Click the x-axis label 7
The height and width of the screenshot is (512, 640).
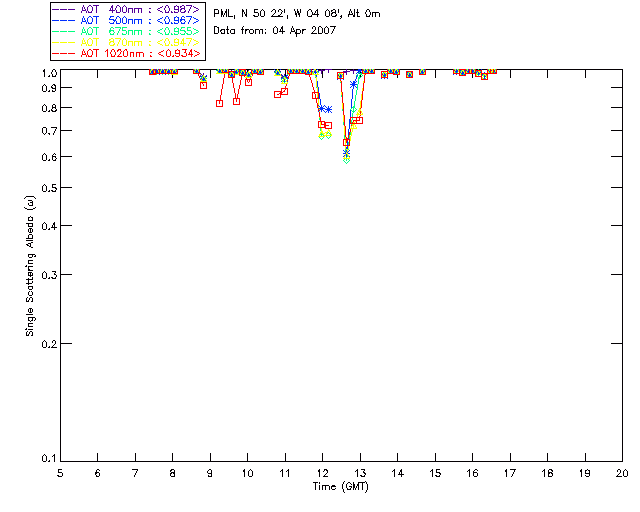tap(135, 473)
